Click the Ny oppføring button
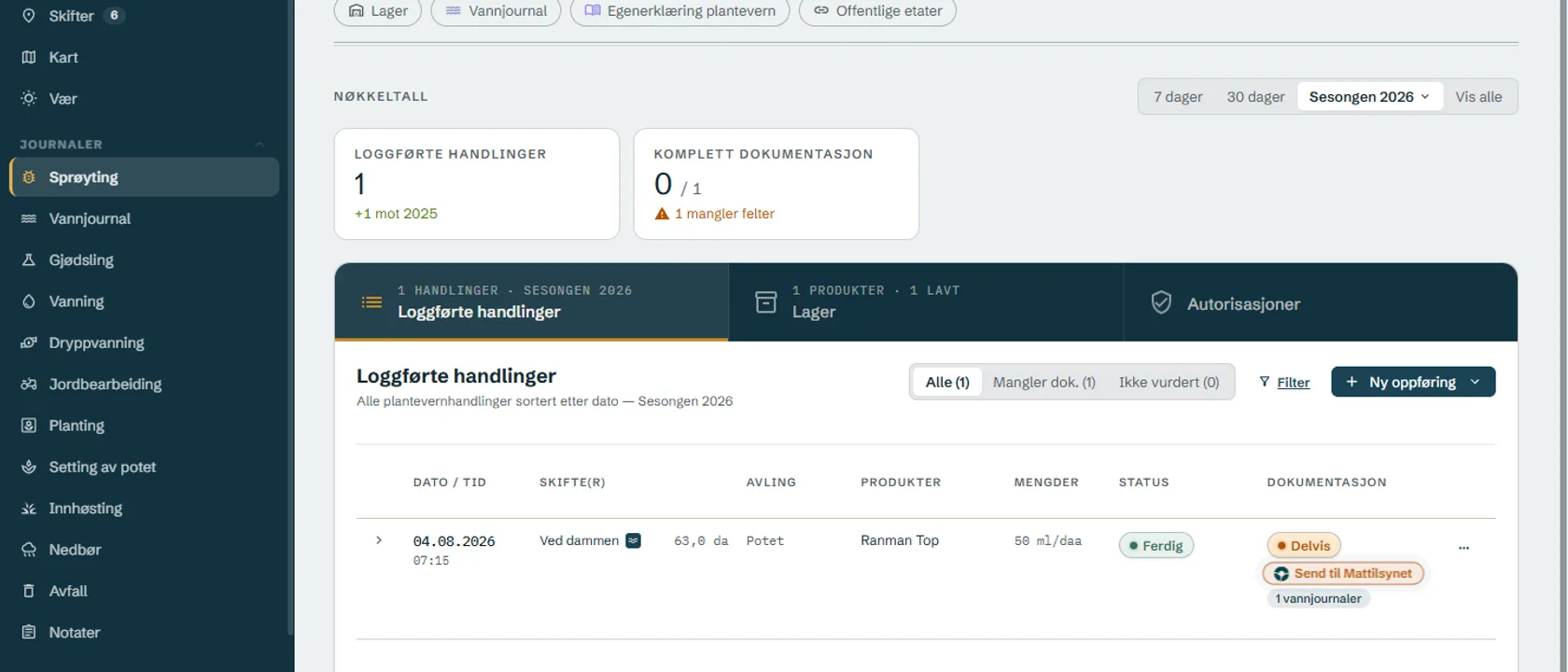The image size is (1568, 672). point(1413,382)
